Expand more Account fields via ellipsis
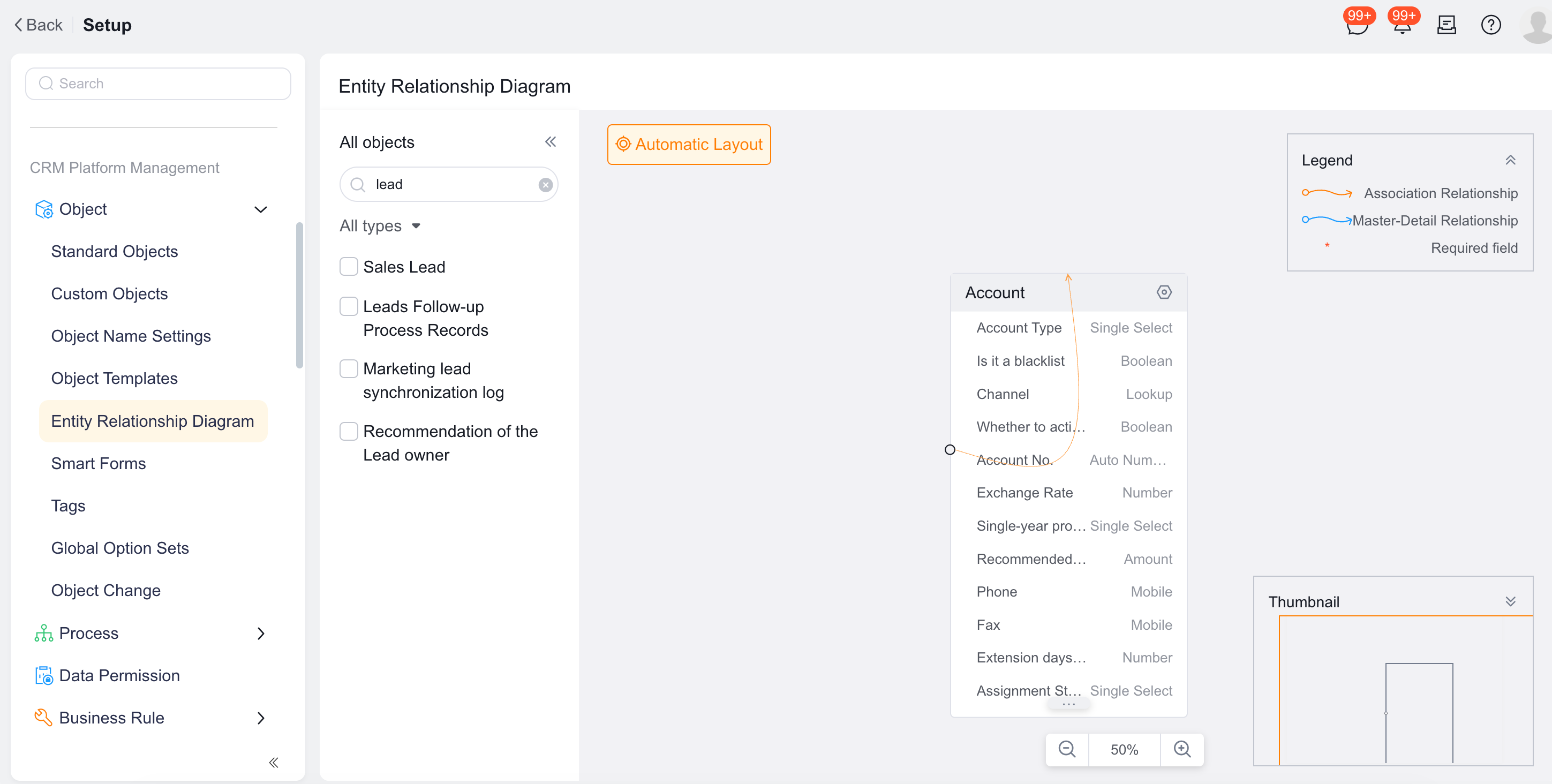Viewport: 1552px width, 784px height. coord(1069,704)
